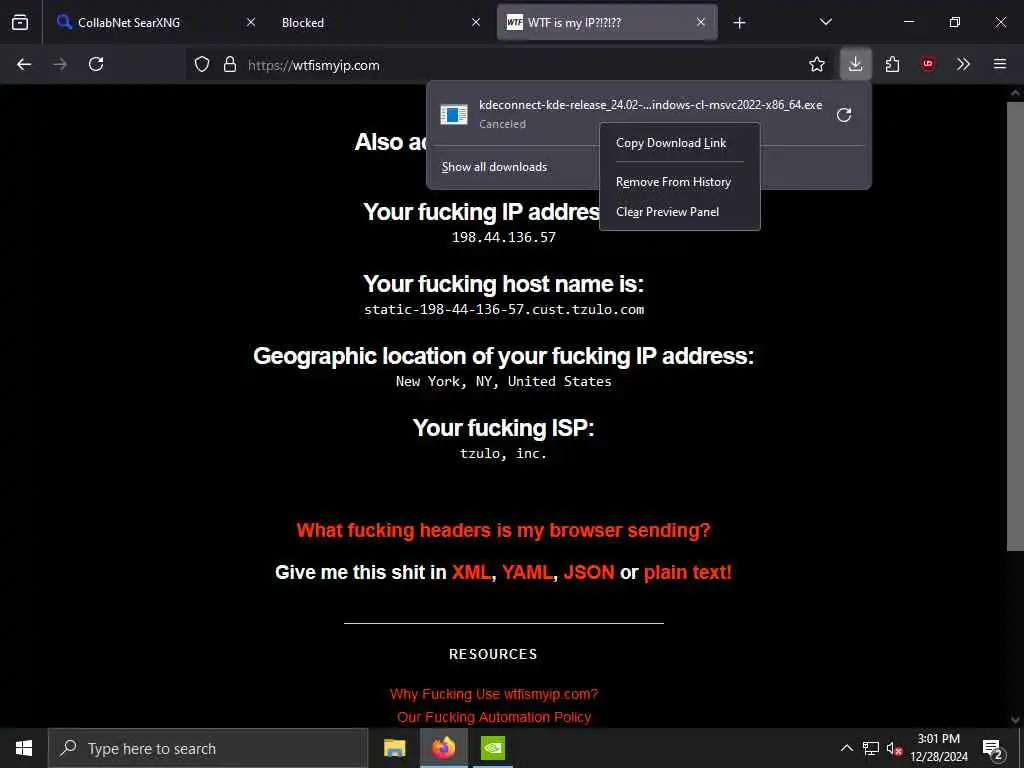Open the Firefox View icon
This screenshot has width=1024, height=768.
[20, 22]
